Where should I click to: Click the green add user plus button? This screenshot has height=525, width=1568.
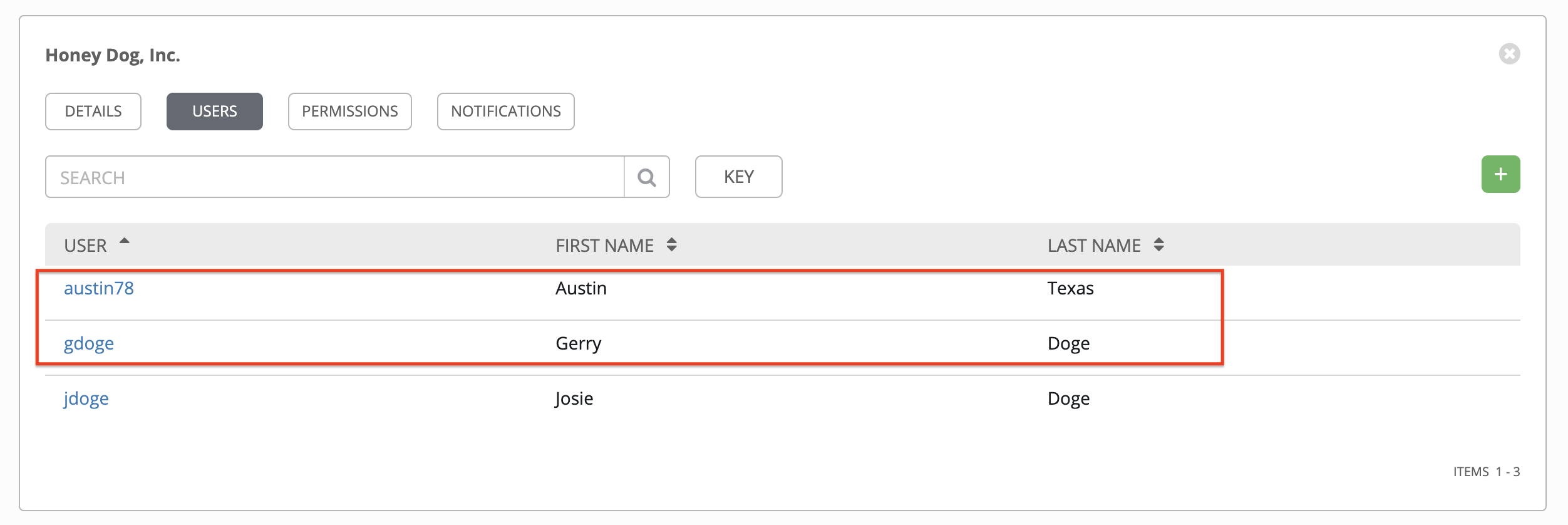[1500, 174]
